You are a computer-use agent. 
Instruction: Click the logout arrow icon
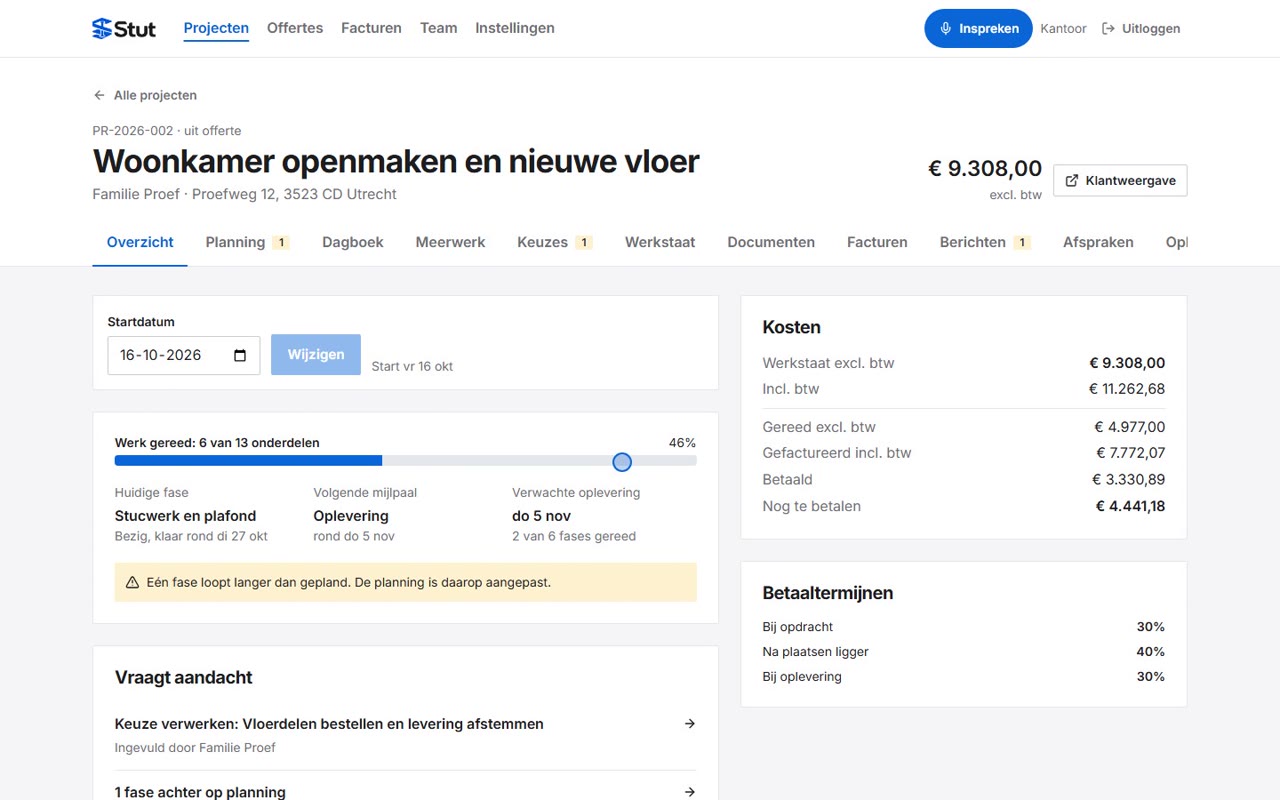[x=1108, y=29]
